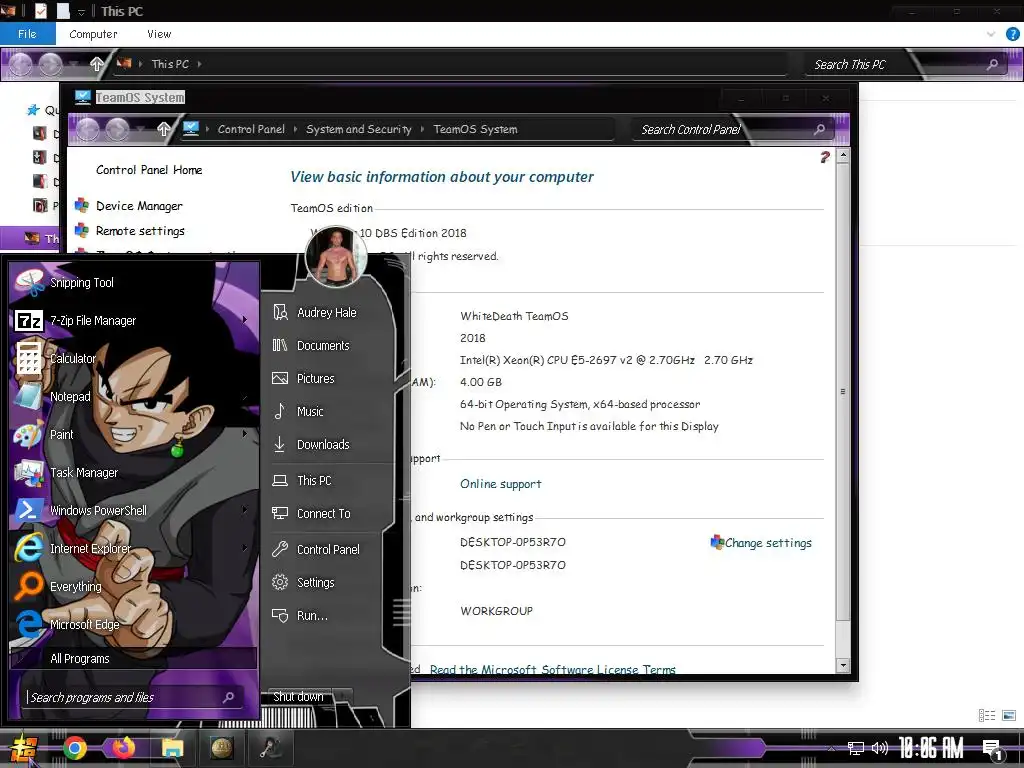Switch to large icons view in This PC
This screenshot has width=1024, height=768.
(1009, 715)
